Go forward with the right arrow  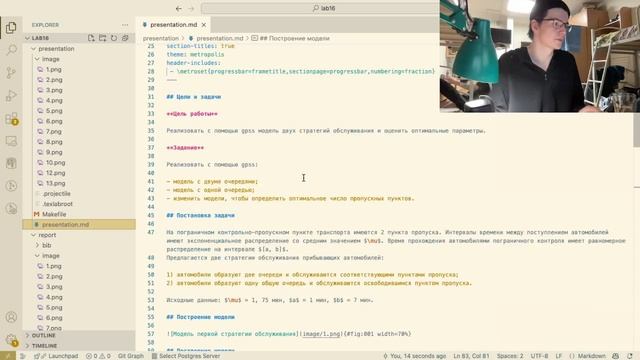[x=191, y=8]
